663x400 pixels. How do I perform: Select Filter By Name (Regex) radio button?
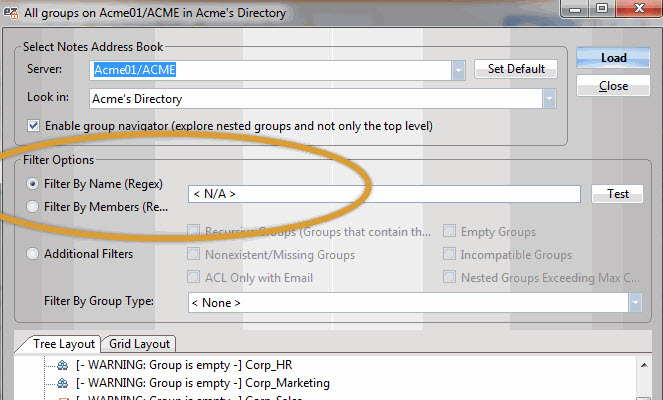coord(35,184)
